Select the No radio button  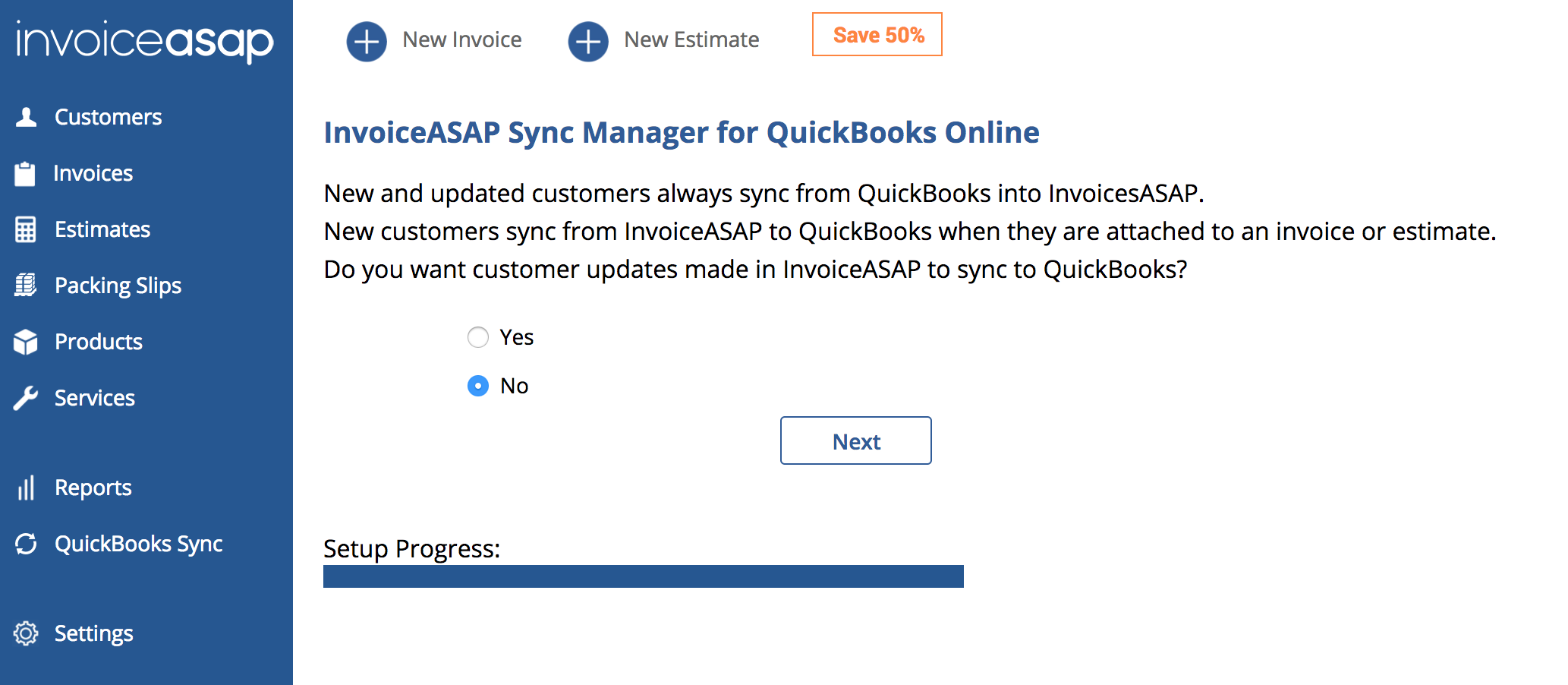(x=478, y=386)
